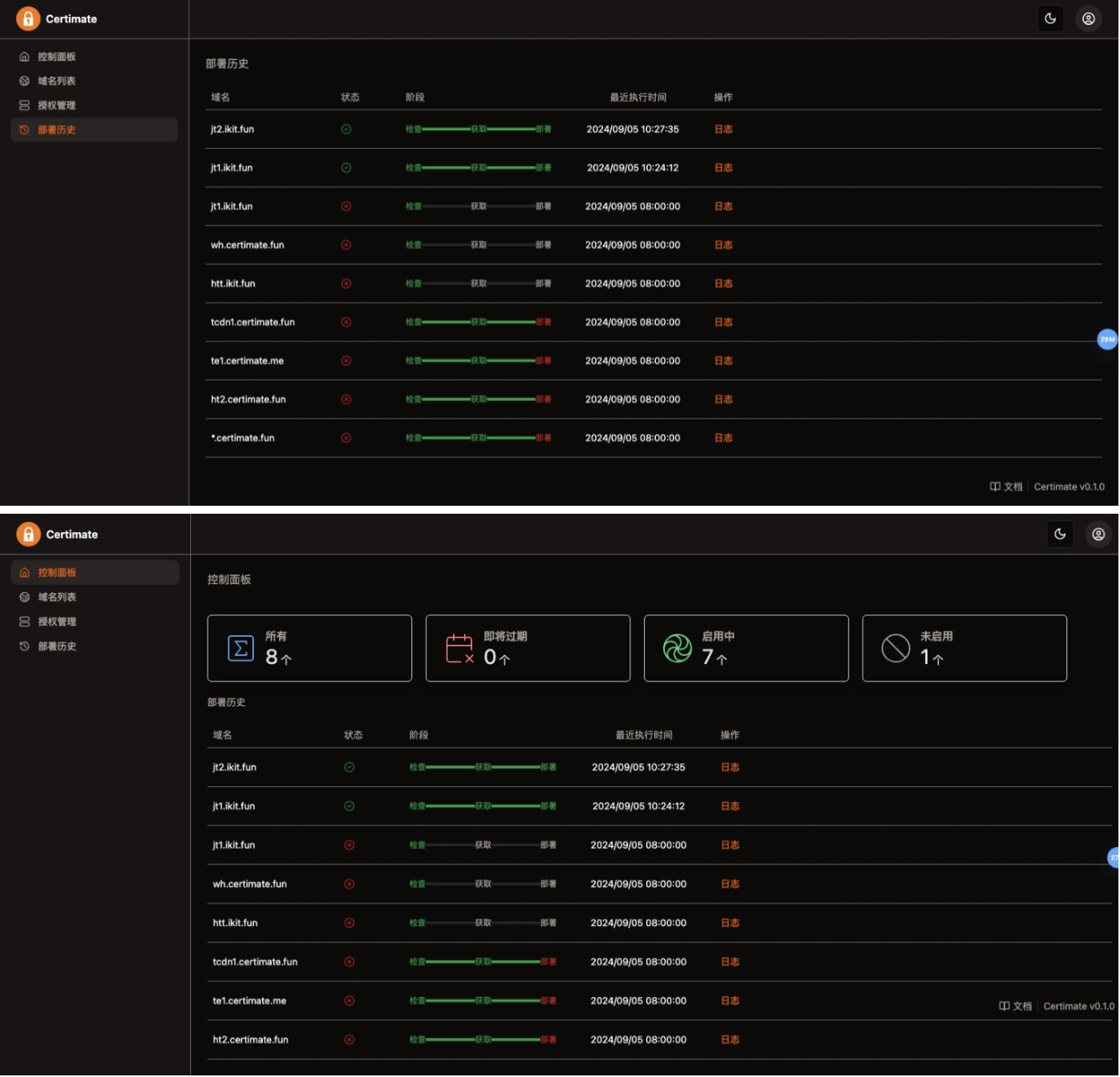1120x1077 pixels.
Task: Select the 未启用 disabled card
Action: click(x=964, y=648)
